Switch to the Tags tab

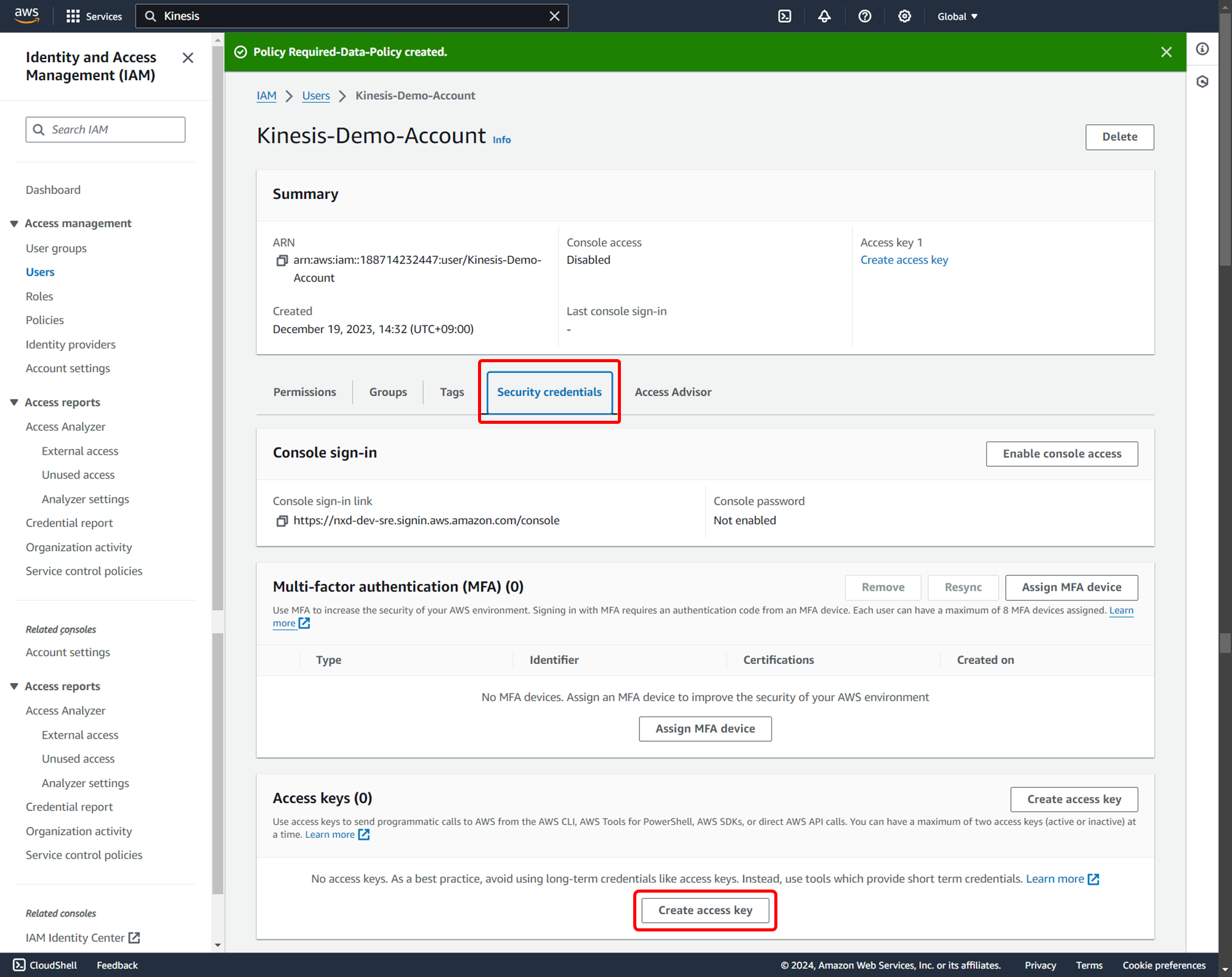(x=452, y=392)
